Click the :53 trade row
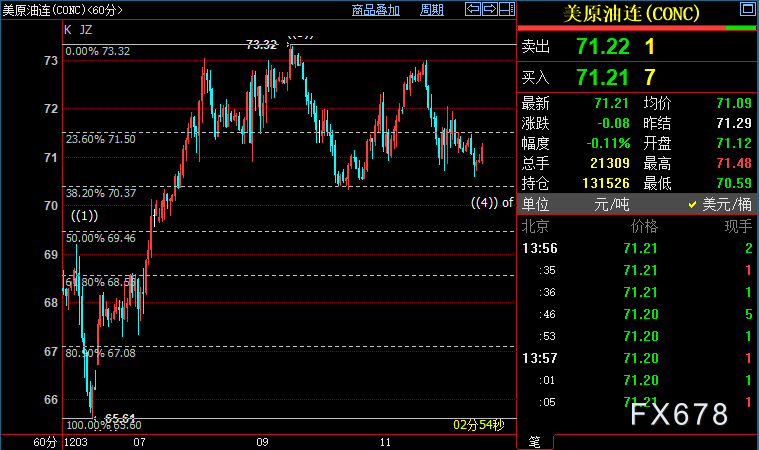 (637, 336)
